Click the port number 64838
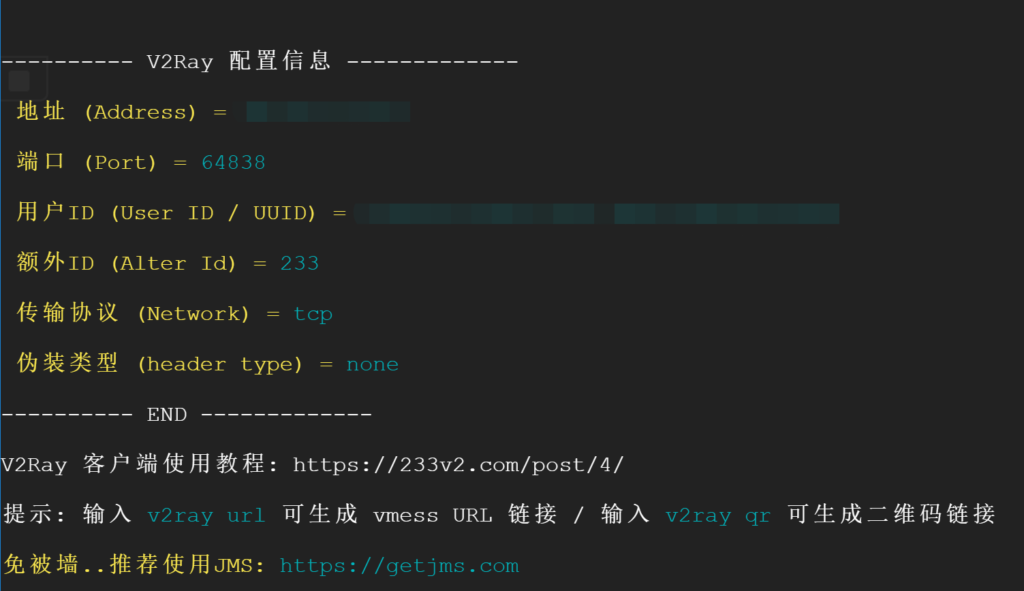 [233, 162]
